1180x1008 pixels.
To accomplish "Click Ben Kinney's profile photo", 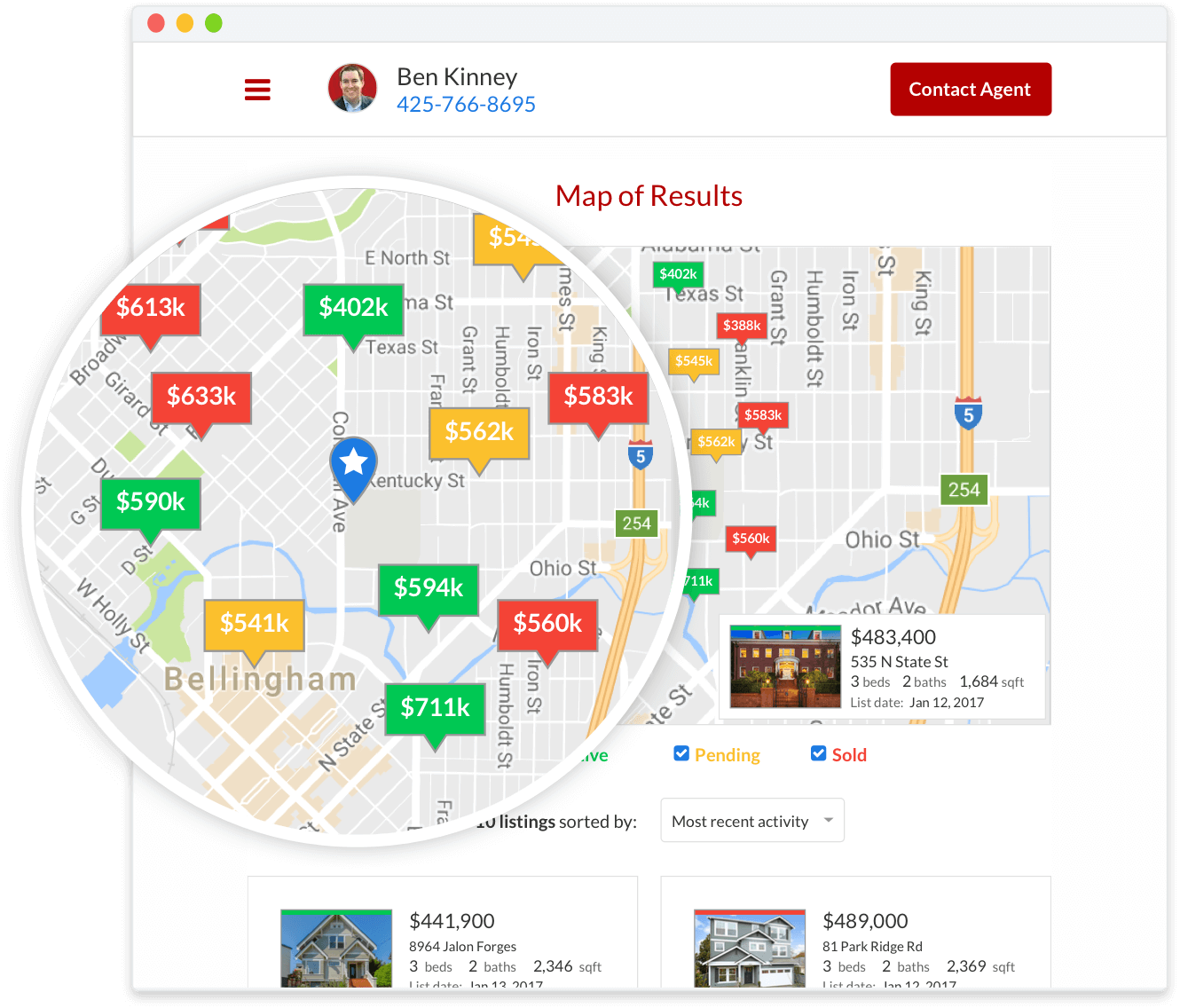I will 352,89.
